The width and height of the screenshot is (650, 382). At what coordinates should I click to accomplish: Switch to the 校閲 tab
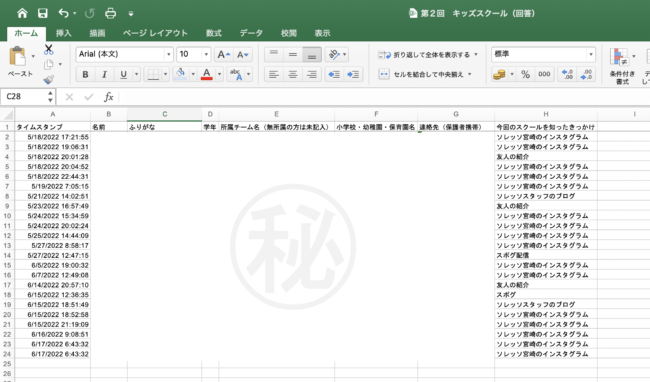pos(289,33)
